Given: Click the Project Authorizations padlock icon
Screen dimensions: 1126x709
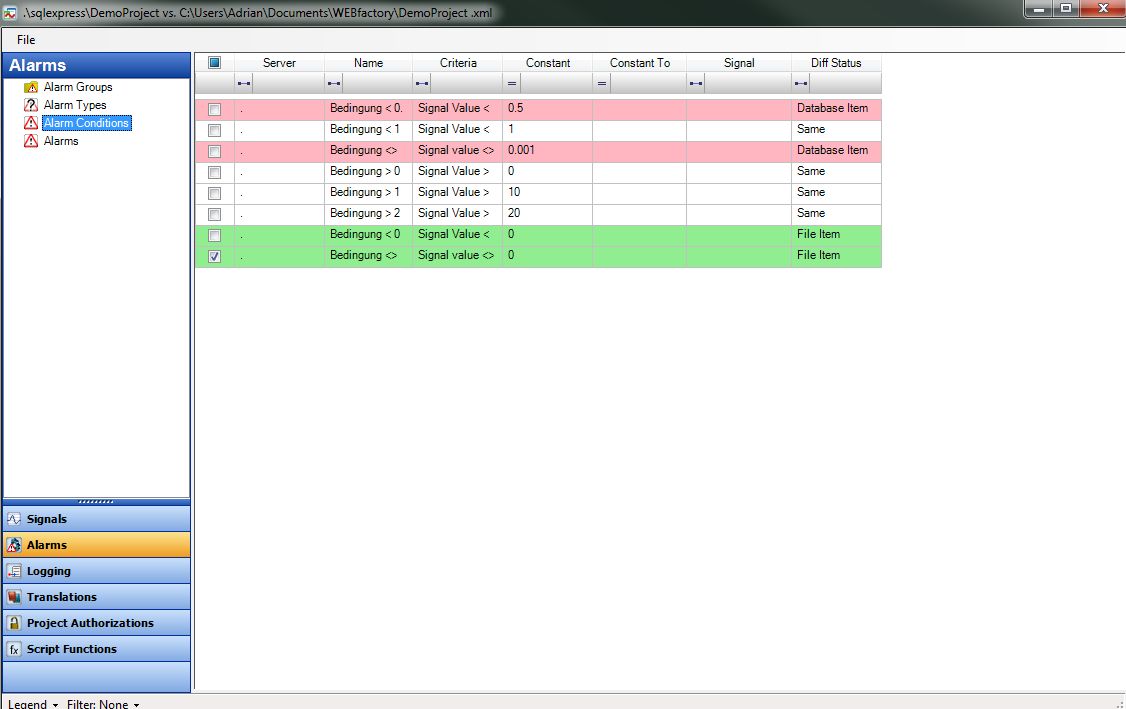Looking at the screenshot, I should click(x=14, y=622).
